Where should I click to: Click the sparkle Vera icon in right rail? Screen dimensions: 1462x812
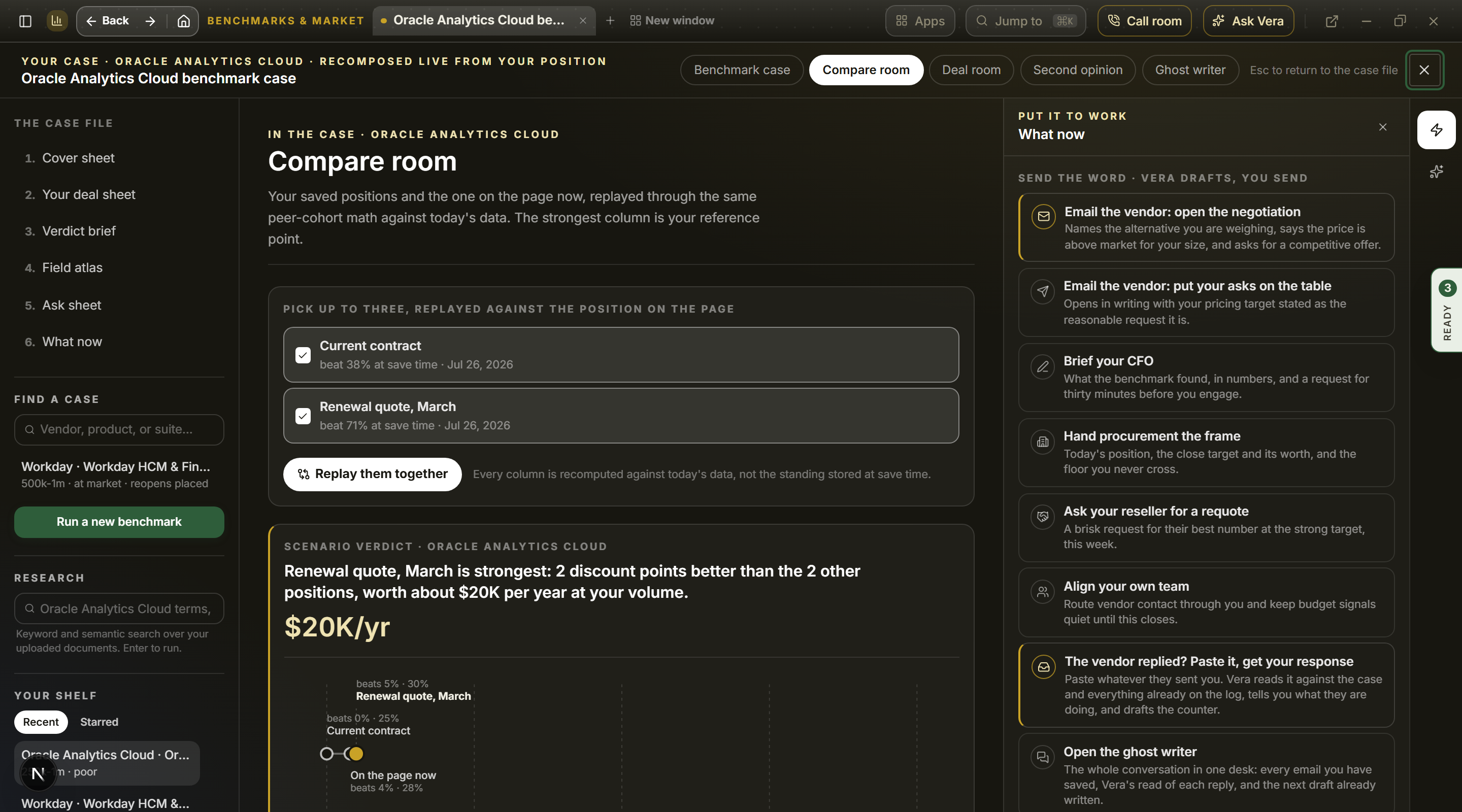[1437, 172]
